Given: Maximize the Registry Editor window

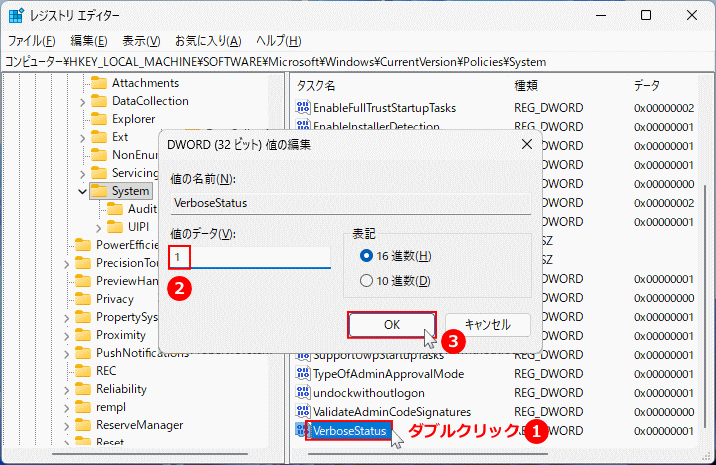Looking at the screenshot, I should click(x=646, y=15).
